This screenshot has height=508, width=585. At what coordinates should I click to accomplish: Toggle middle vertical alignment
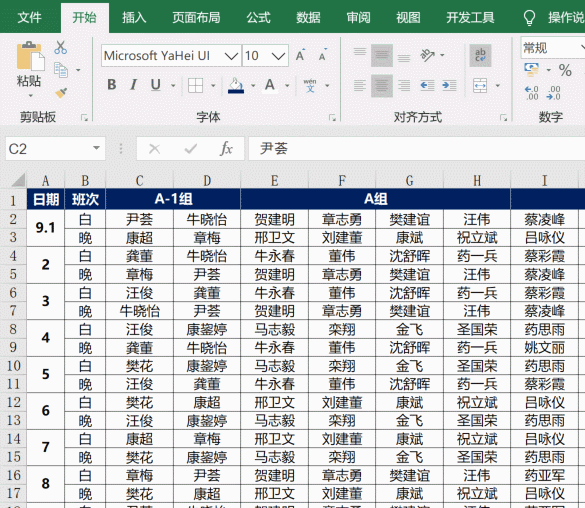(382, 55)
